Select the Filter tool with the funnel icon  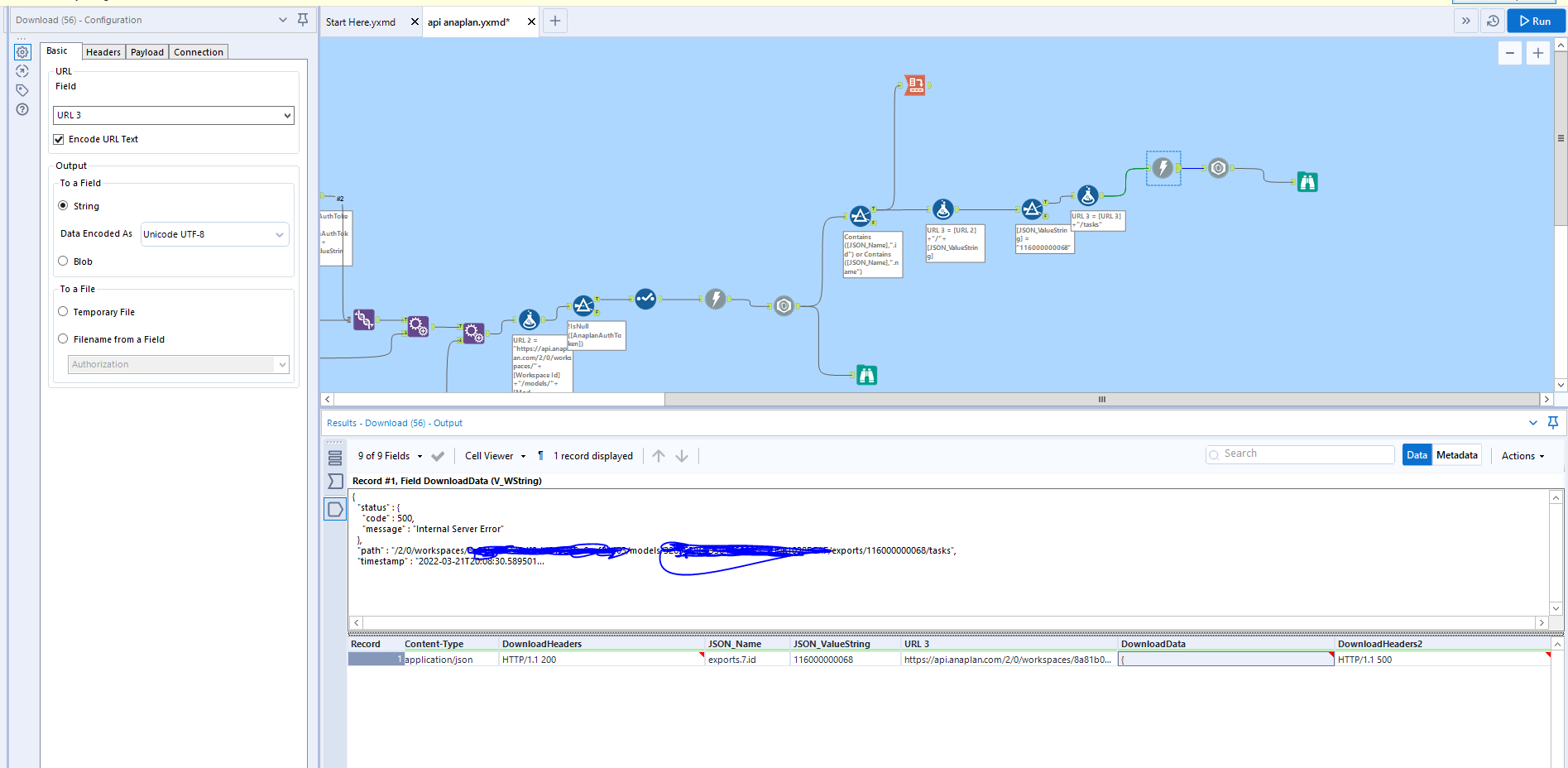tap(583, 305)
